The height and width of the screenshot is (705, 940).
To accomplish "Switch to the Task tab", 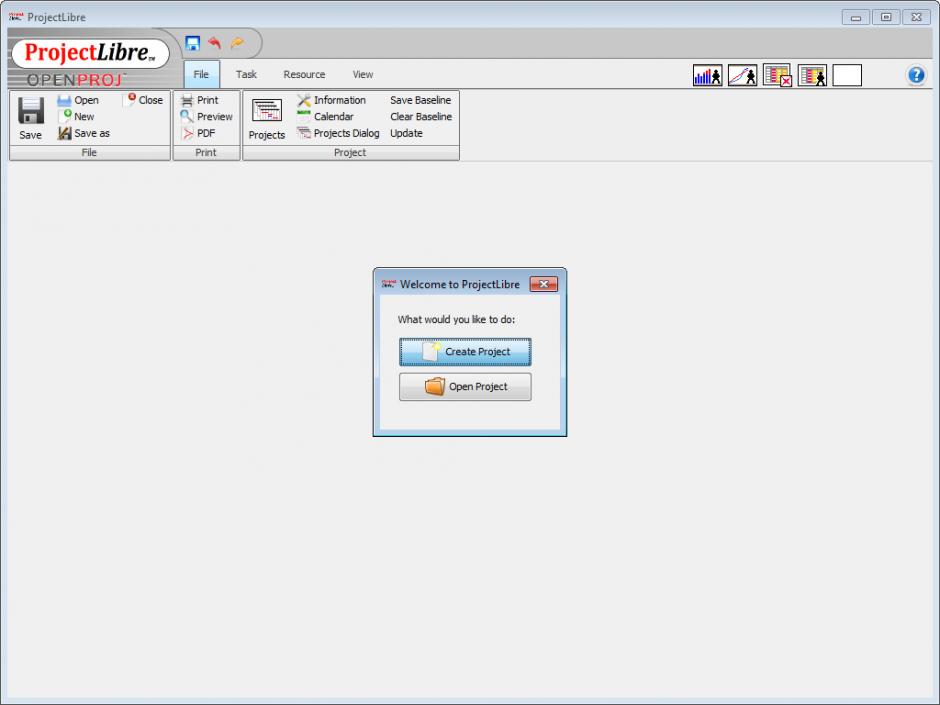I will pos(246,74).
